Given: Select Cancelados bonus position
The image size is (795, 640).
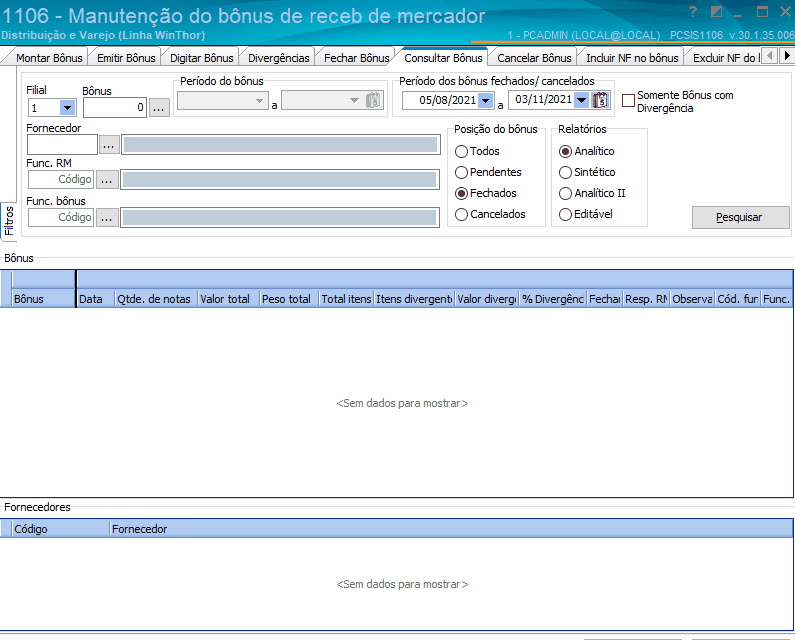Looking at the screenshot, I should click(x=490, y=215).
